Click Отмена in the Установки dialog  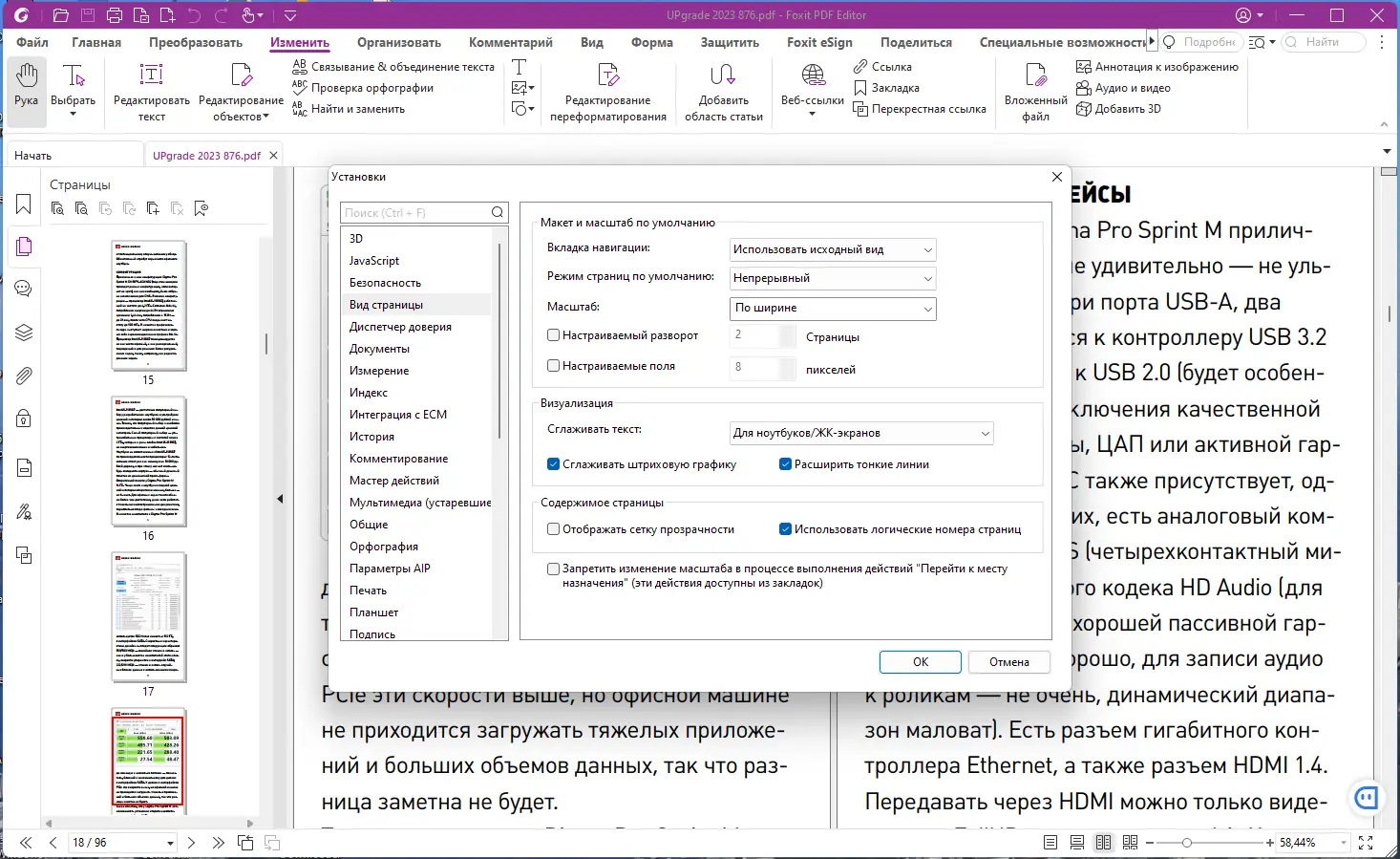pyautogui.click(x=1009, y=662)
